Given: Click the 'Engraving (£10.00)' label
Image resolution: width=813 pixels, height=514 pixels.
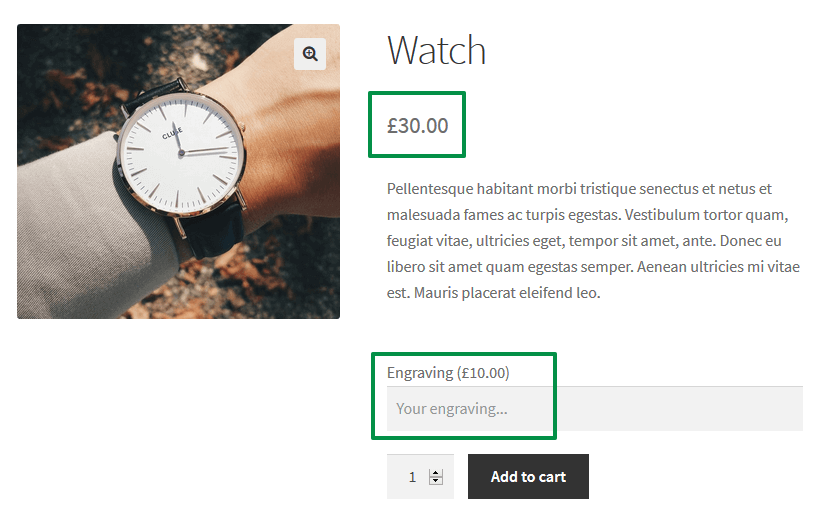Looking at the screenshot, I should [448, 373].
